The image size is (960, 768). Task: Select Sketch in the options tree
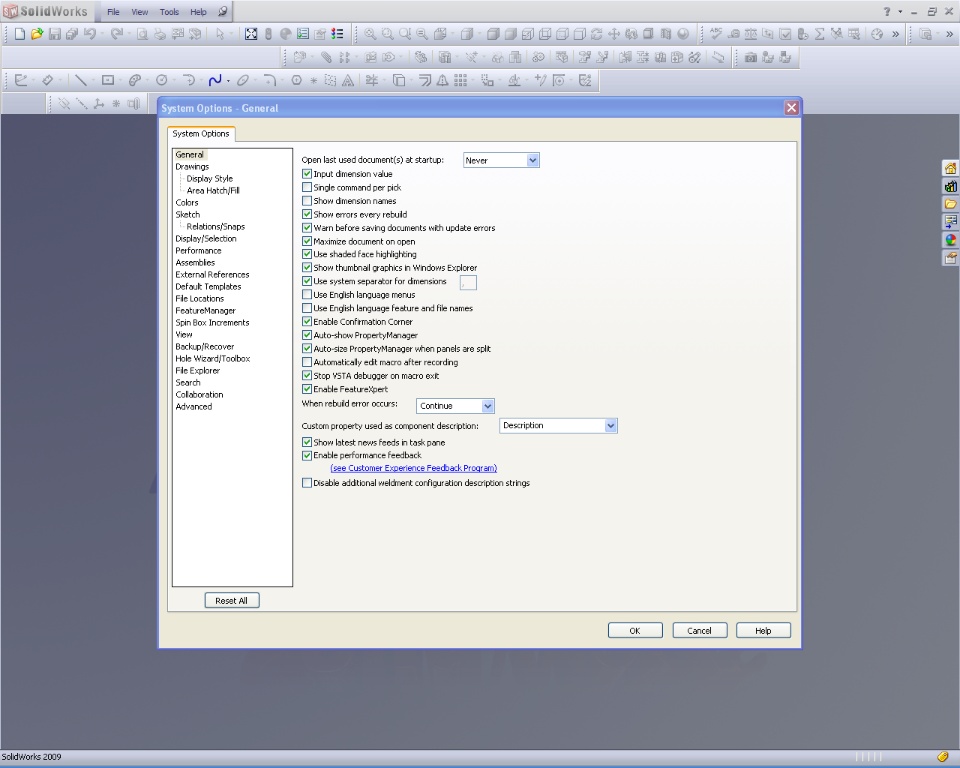(x=187, y=214)
